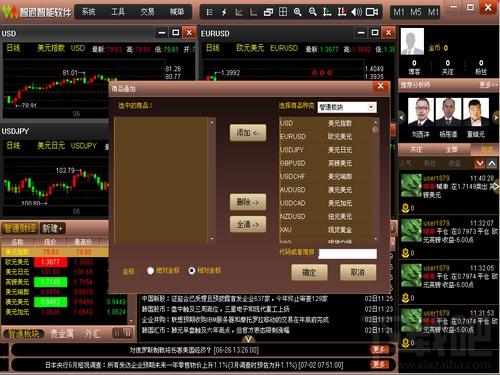500x375 pixels.
Task: Toggle sound with the speaker icon
Action: click(356, 12)
